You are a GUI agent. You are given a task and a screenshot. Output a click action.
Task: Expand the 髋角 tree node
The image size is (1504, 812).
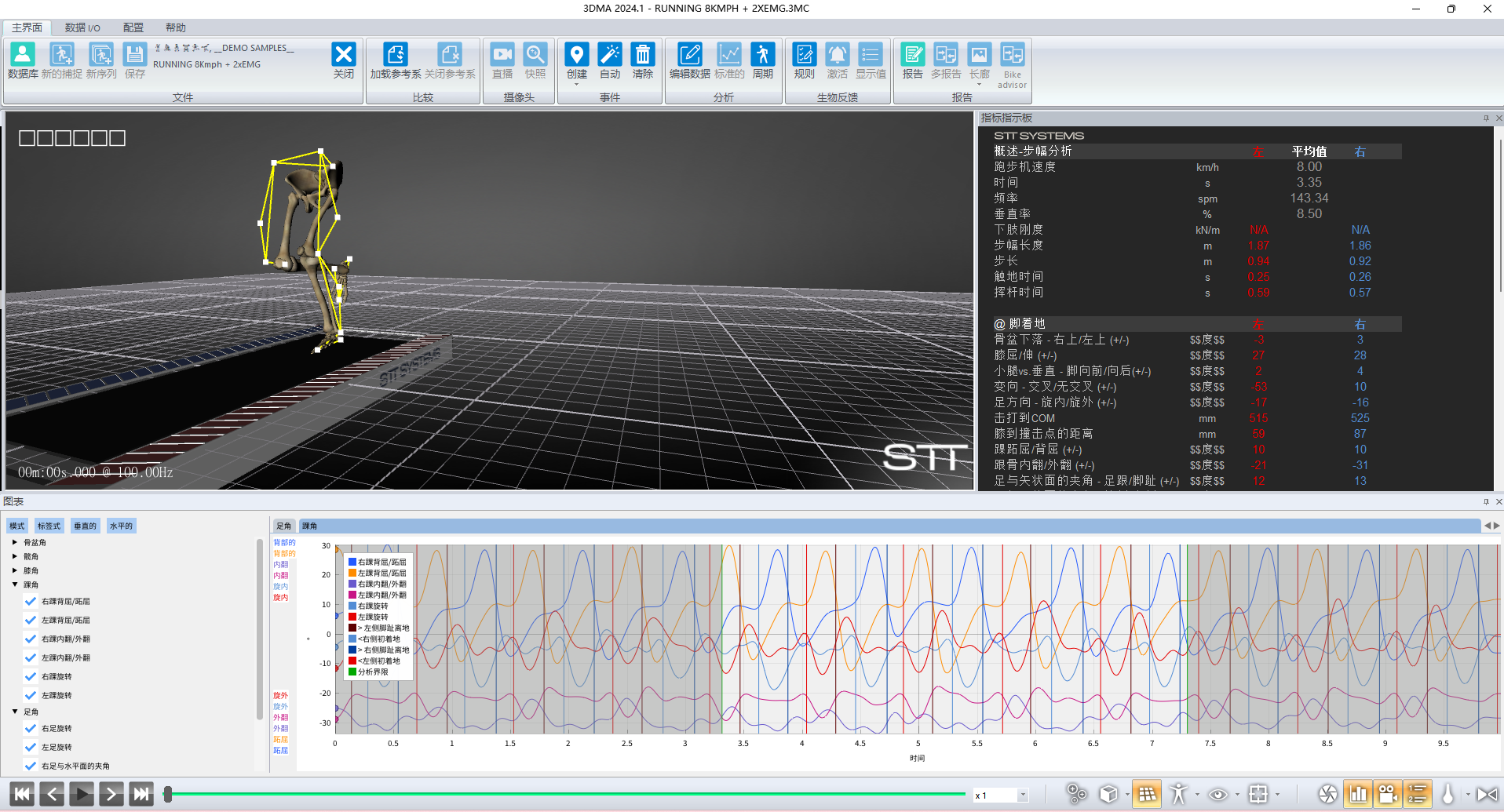click(x=15, y=556)
